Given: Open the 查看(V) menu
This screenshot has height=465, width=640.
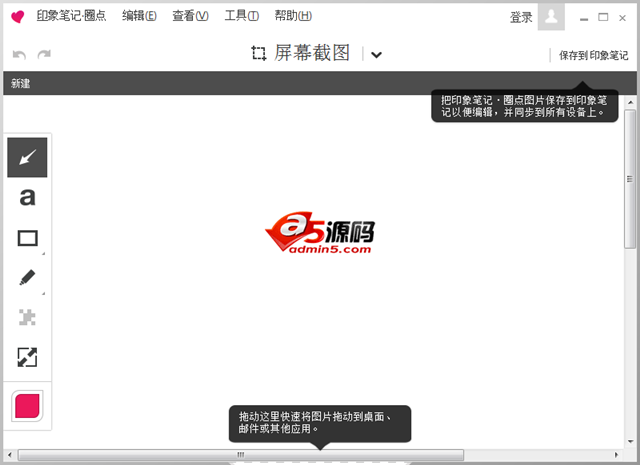Looking at the screenshot, I should click(x=190, y=16).
